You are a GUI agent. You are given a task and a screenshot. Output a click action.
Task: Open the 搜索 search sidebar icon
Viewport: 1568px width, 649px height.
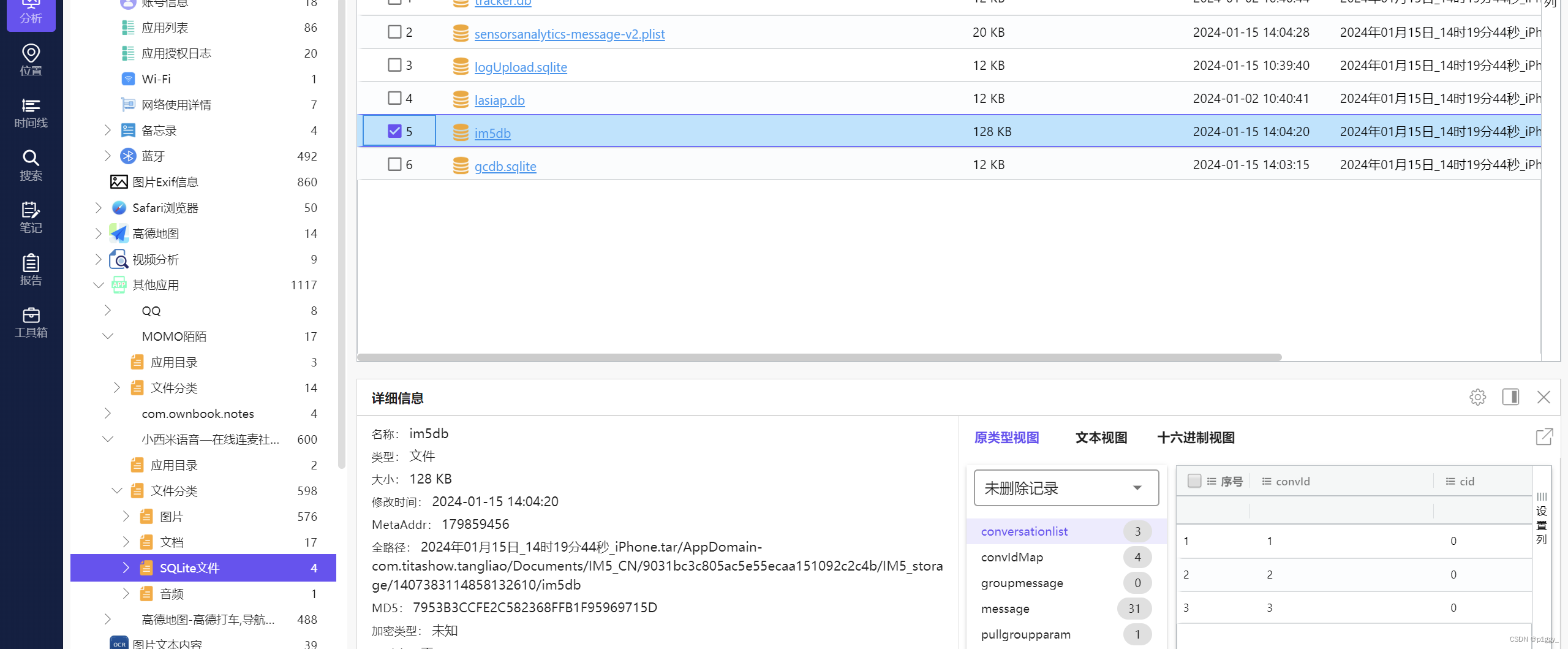(31, 165)
